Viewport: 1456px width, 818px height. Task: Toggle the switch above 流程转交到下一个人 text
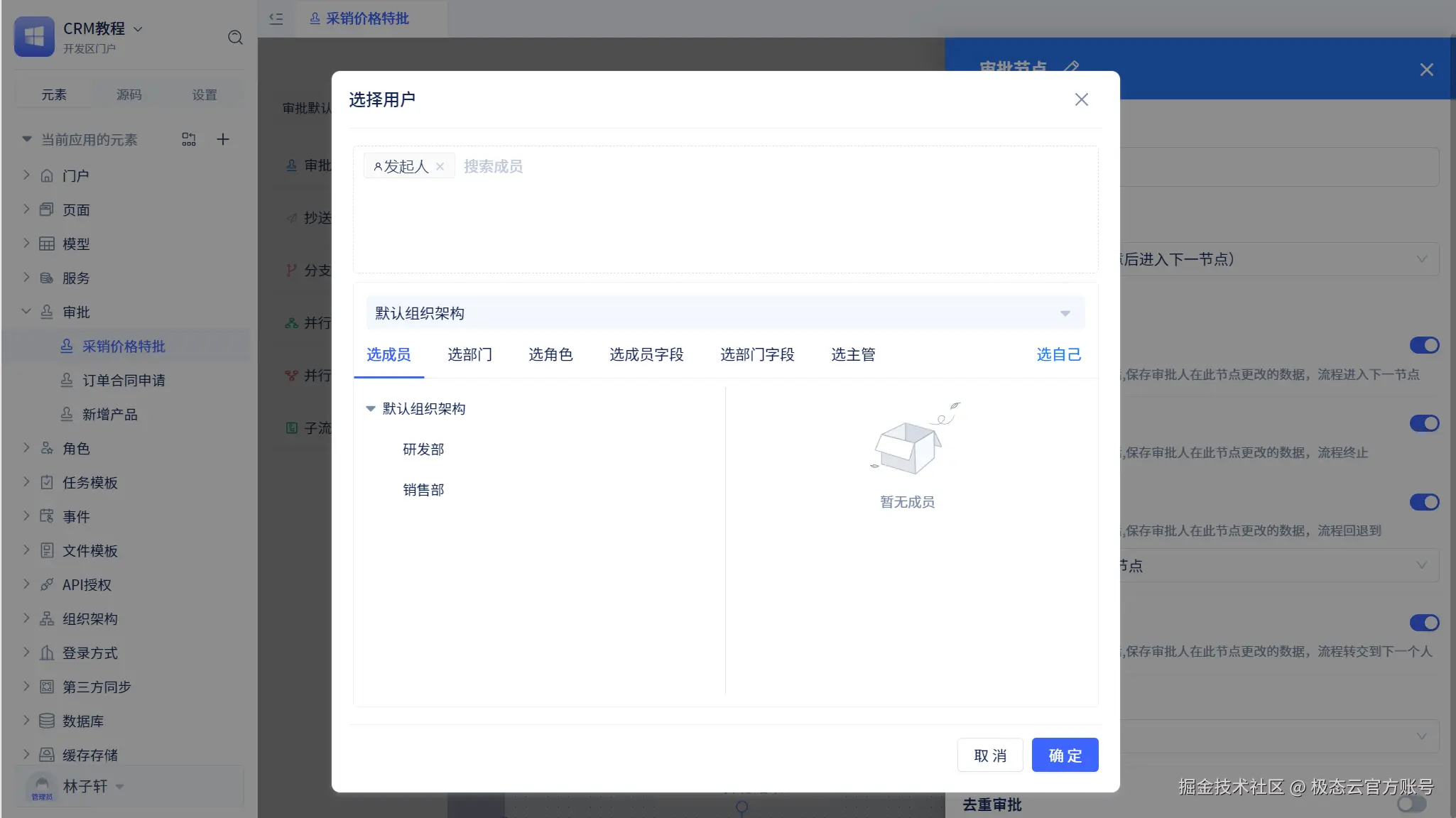[x=1424, y=623]
